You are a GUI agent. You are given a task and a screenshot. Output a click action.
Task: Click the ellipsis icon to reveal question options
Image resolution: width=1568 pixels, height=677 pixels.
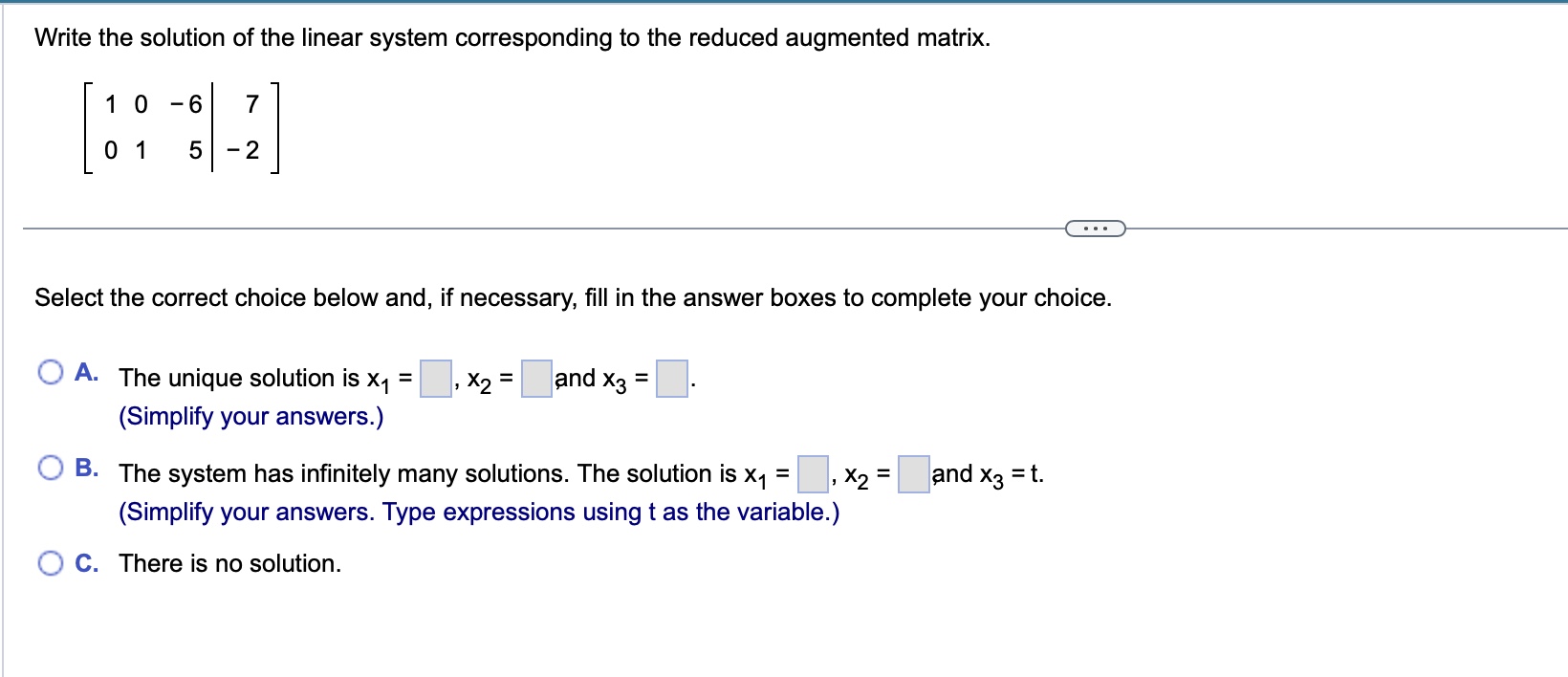tap(1096, 228)
